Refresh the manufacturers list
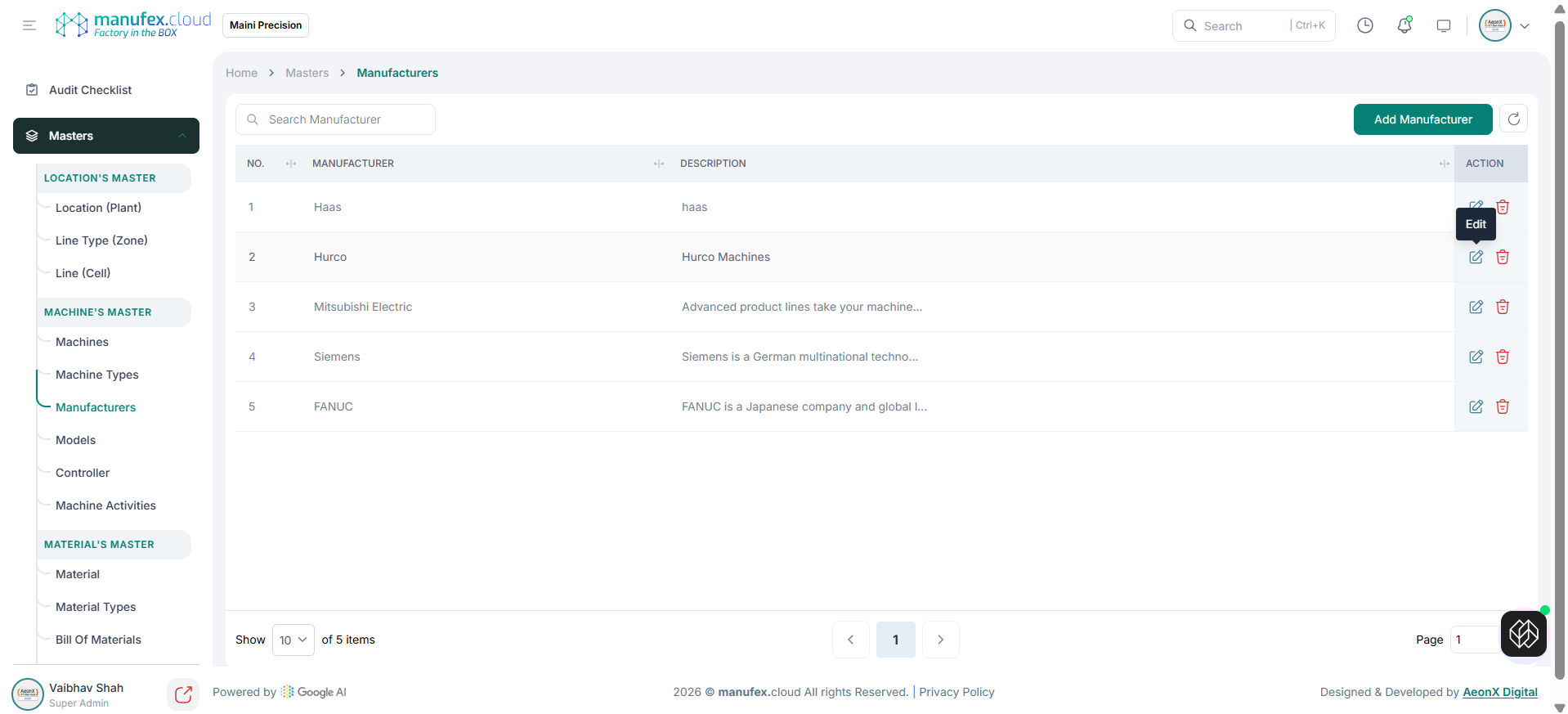This screenshot has width=1568, height=714. [x=1513, y=119]
